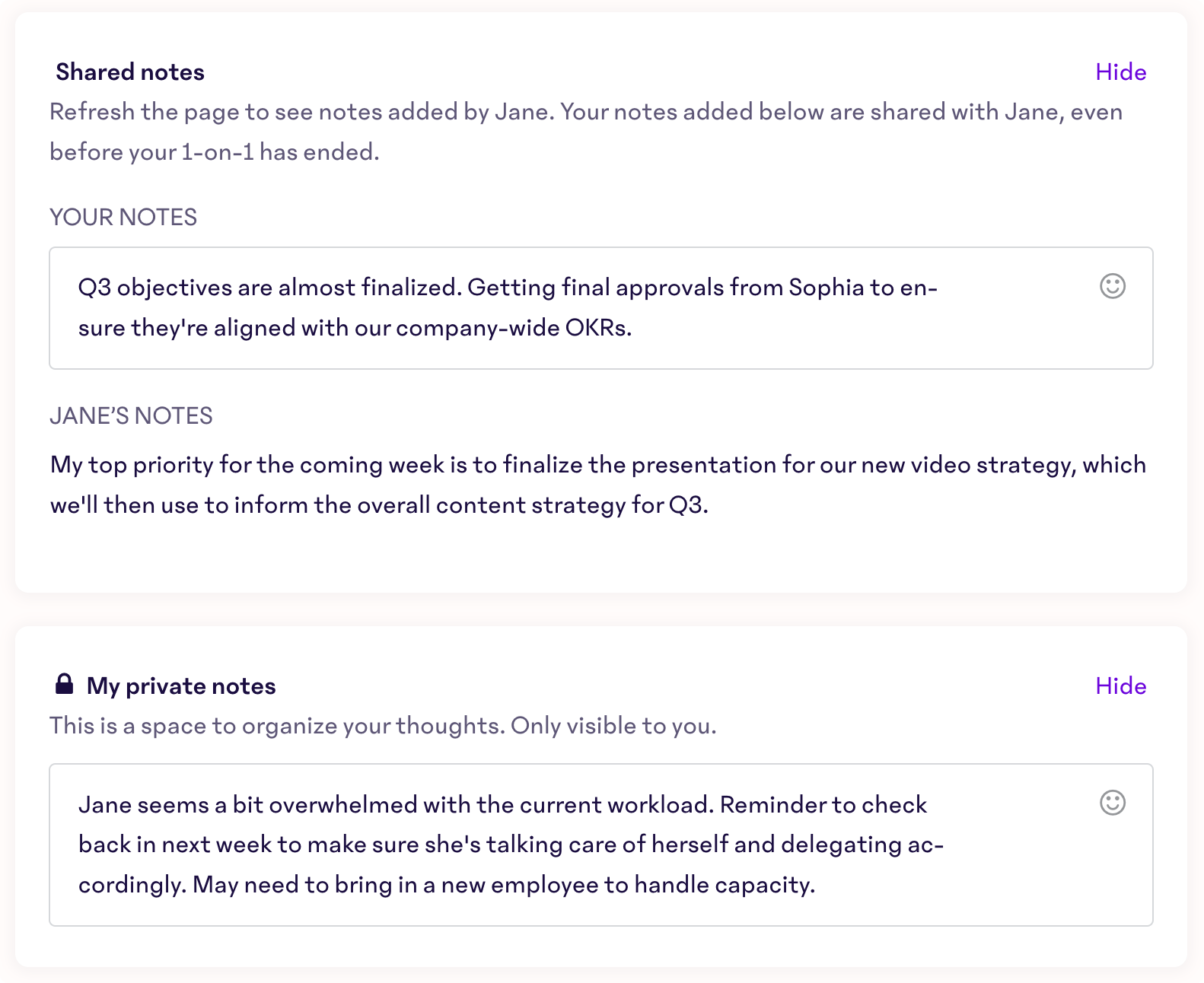Viewport: 1204px width, 983px height.
Task: Place cursor after 'OKRs.' in Your Notes
Action: 633,328
